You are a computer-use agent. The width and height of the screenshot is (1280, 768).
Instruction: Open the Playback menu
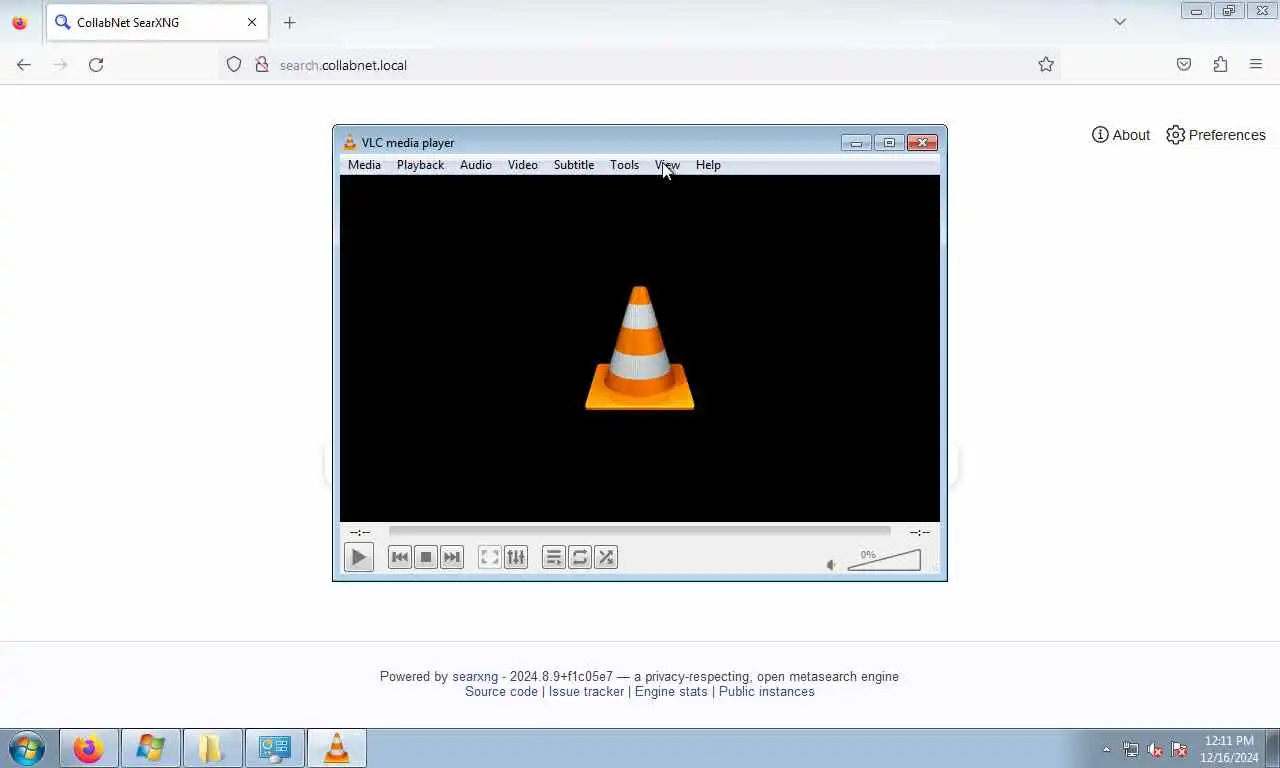420,165
